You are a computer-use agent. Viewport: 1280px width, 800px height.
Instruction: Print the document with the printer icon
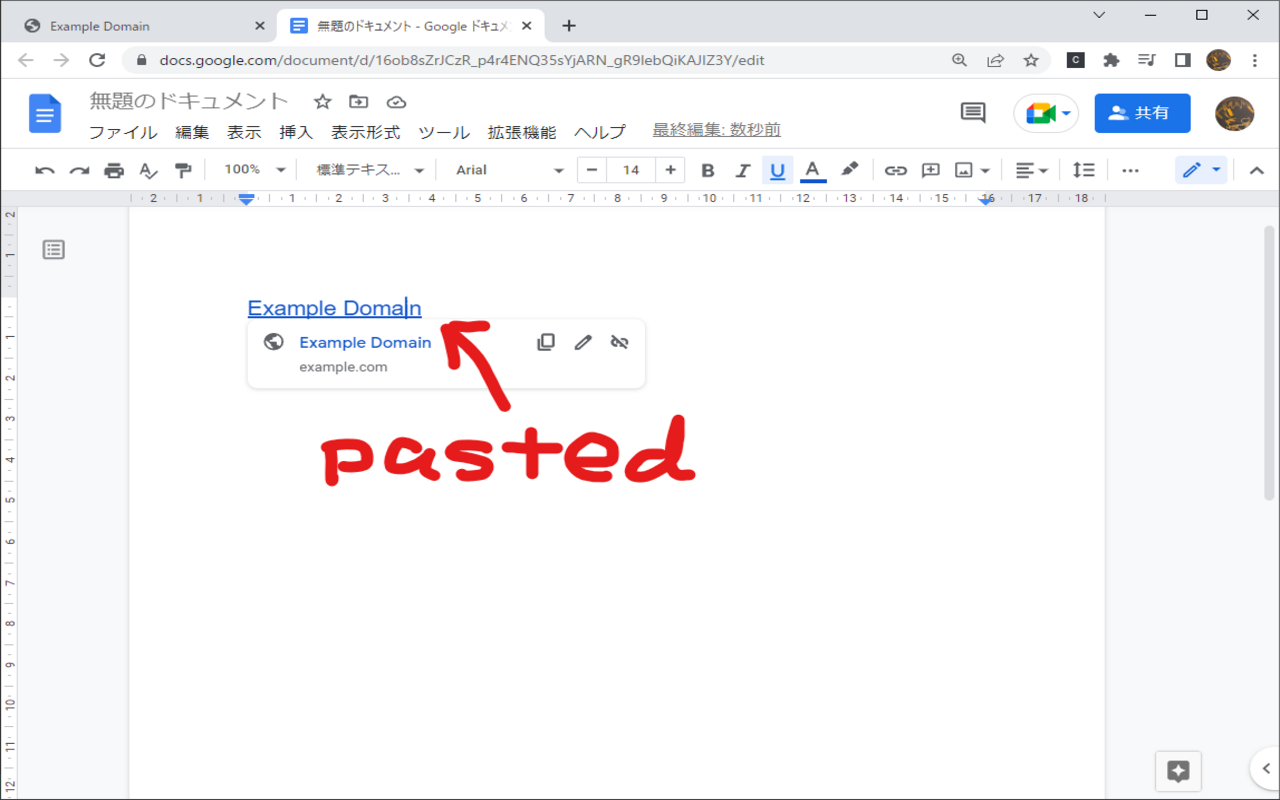pos(114,171)
